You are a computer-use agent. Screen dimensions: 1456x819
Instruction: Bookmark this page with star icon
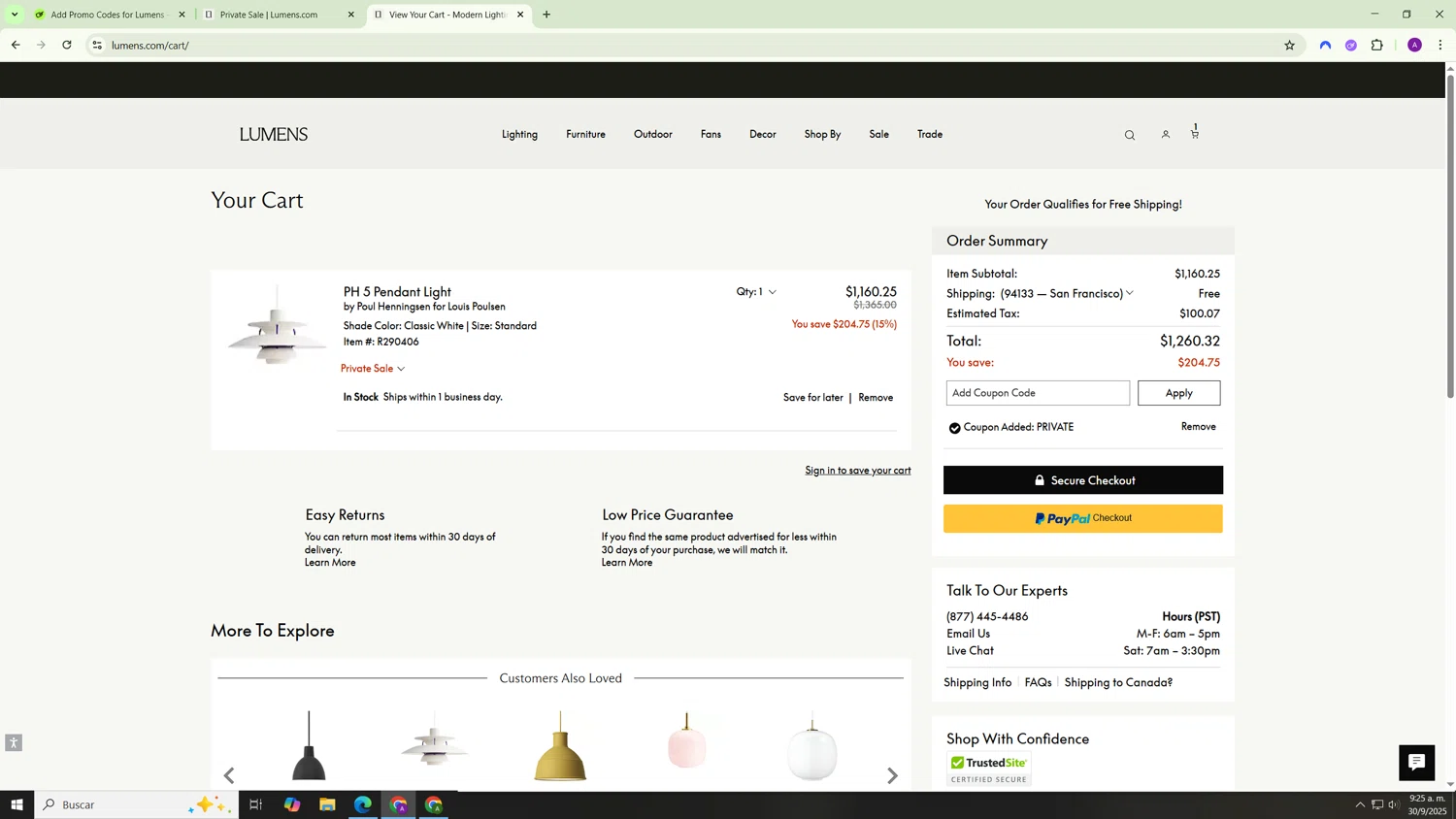(1289, 45)
